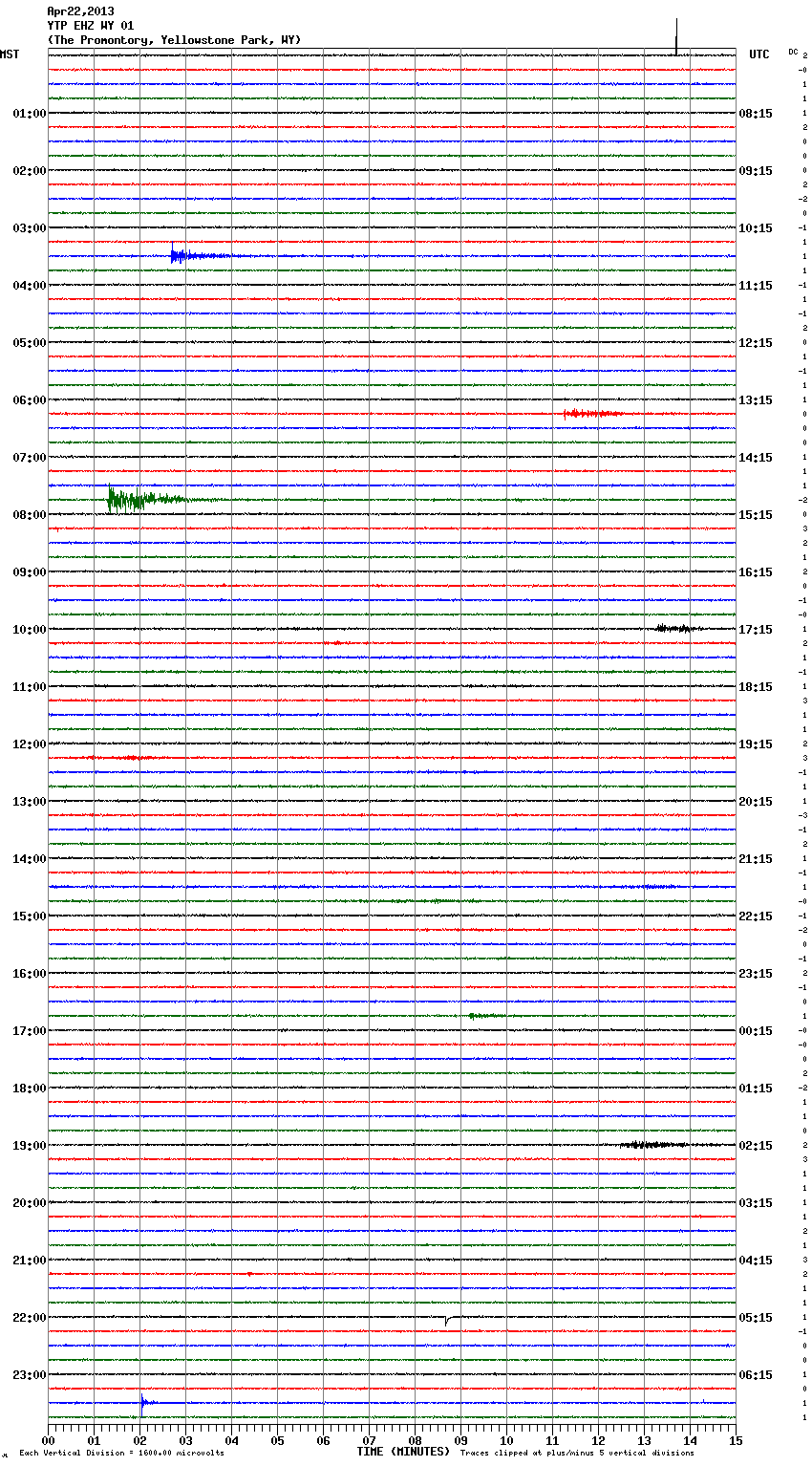
Task: Click the UTC axis header
Action: (x=759, y=54)
